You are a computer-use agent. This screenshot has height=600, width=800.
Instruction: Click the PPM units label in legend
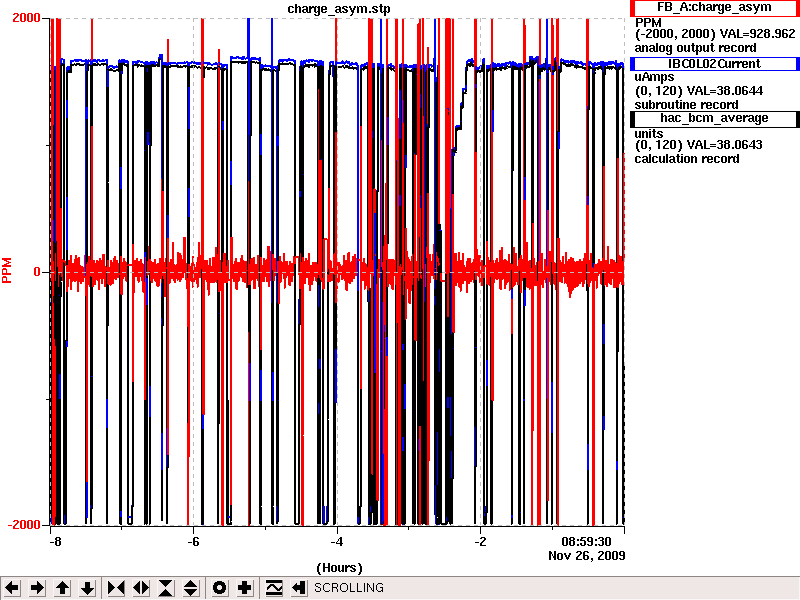648,23
